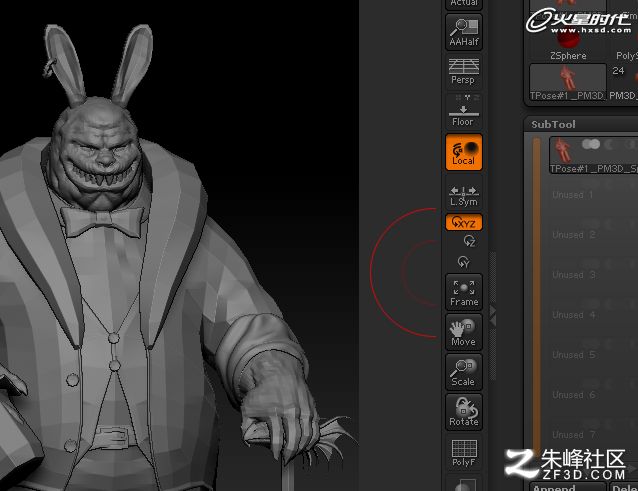Click the Rotate view button
638x491 pixels.
(464, 412)
